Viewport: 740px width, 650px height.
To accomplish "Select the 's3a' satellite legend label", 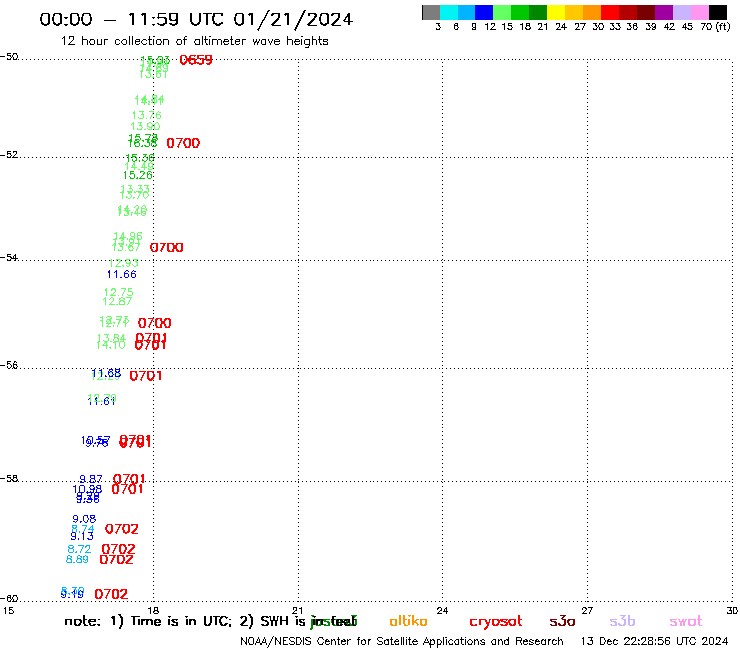I will [x=562, y=621].
